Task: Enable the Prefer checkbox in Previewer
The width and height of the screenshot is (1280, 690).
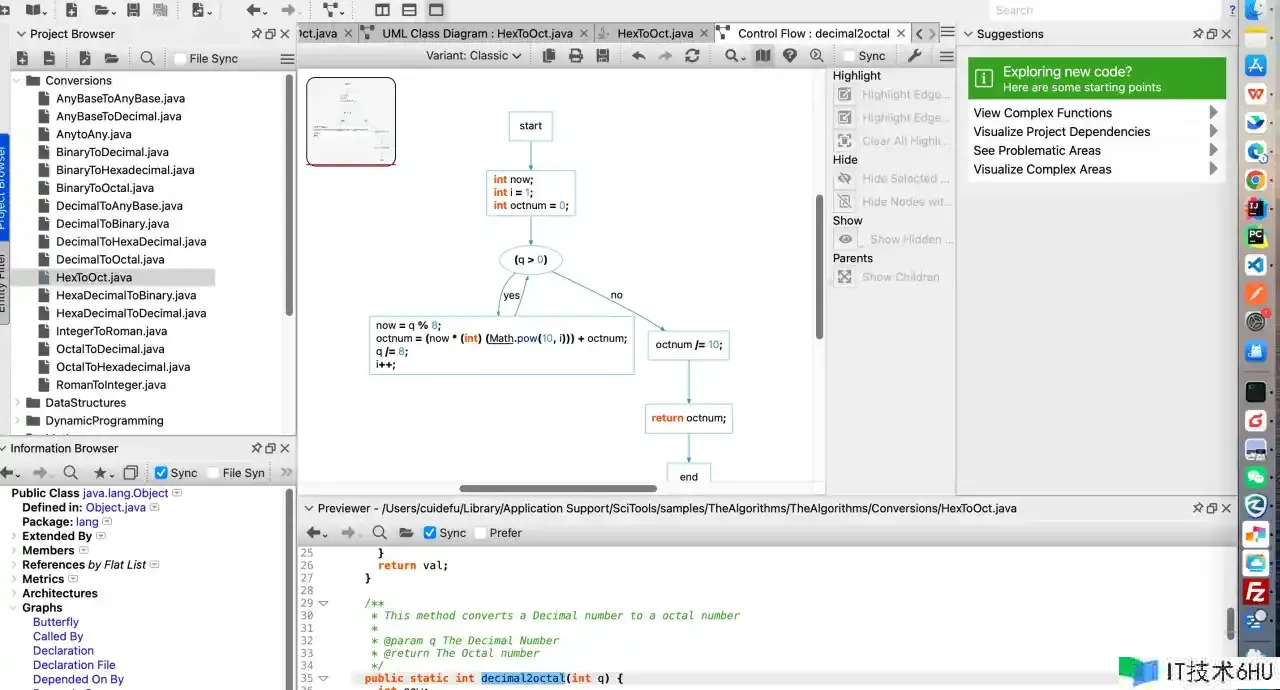Action: click(480, 533)
